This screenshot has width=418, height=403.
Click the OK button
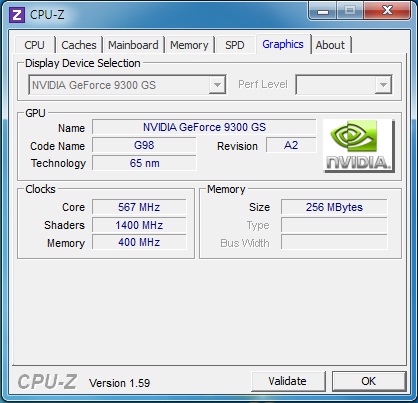pos(369,381)
